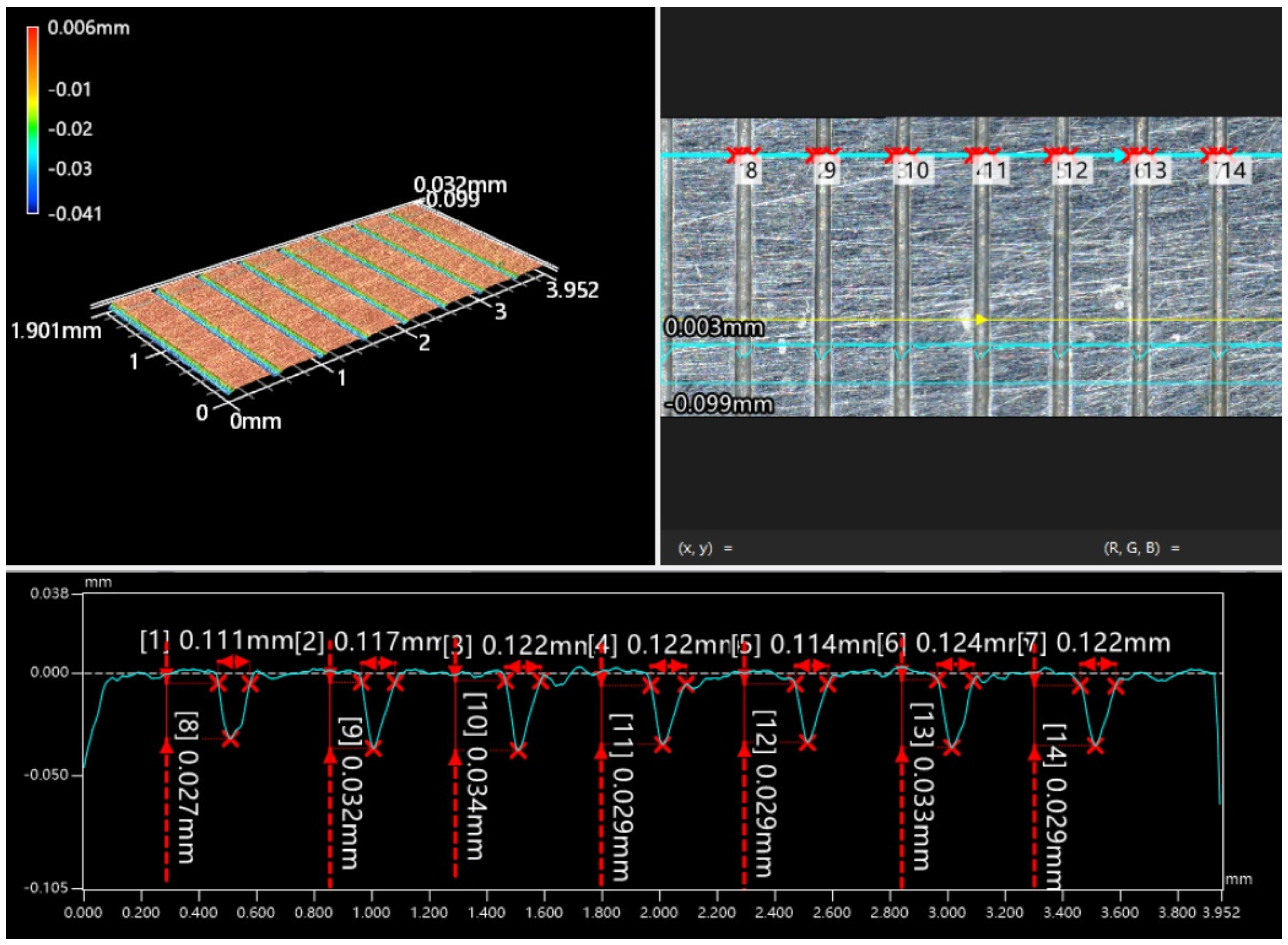The width and height of the screenshot is (1288, 945).
Task: Click red X at bottom of first groove
Action: click(x=231, y=739)
